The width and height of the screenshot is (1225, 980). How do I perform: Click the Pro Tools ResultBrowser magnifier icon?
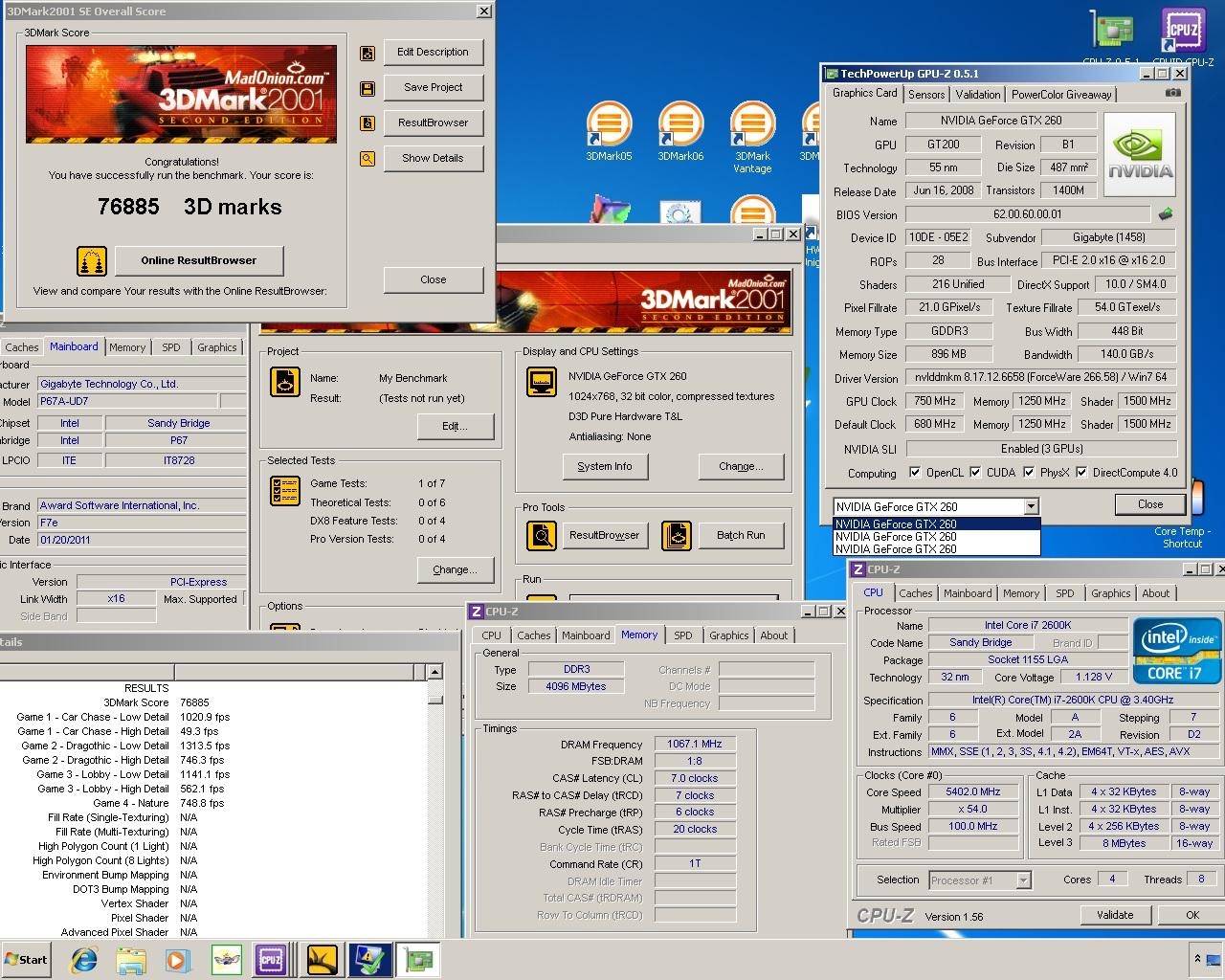coord(542,535)
